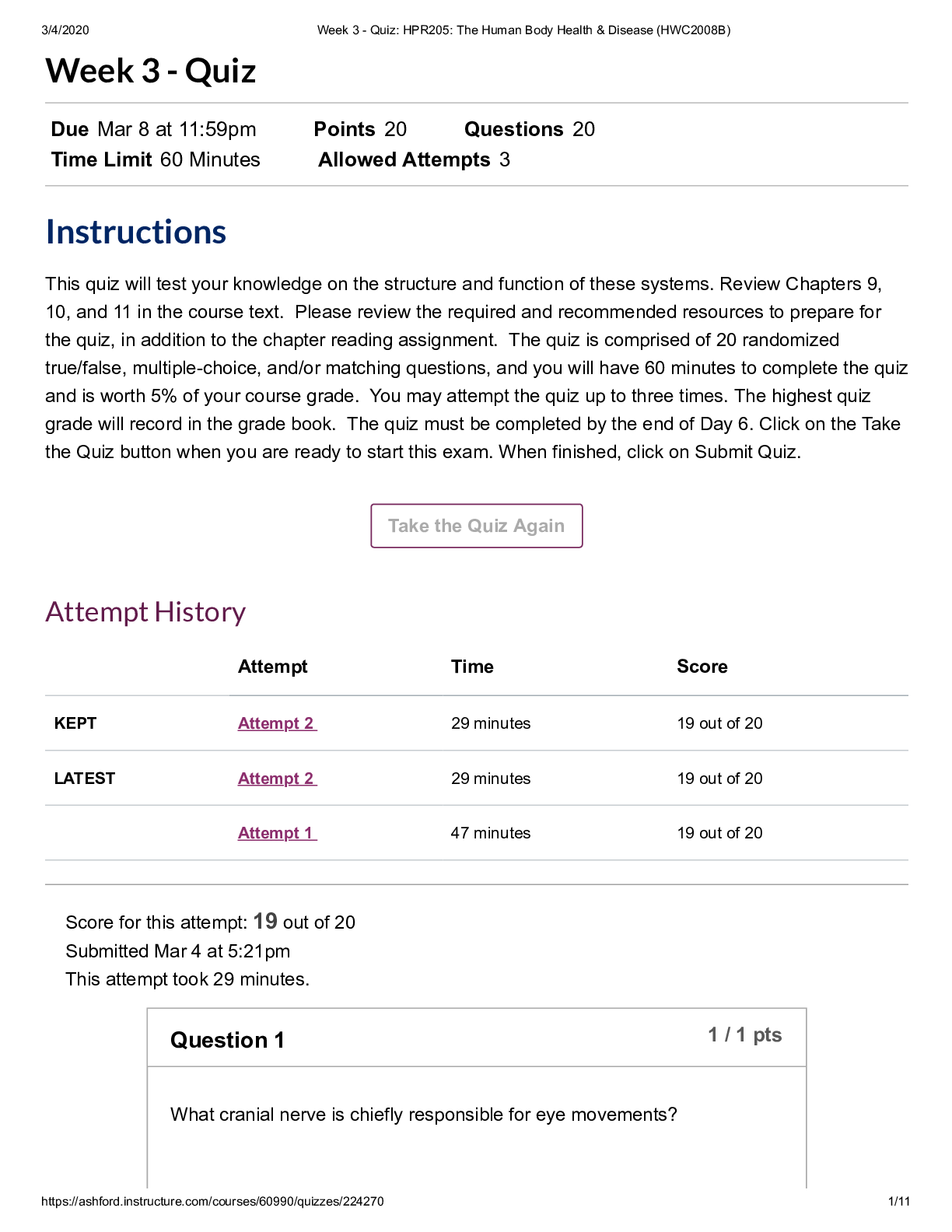Open Attempt 2 from the LATEST row
Viewport: 952px width, 1232px height.
point(276,778)
